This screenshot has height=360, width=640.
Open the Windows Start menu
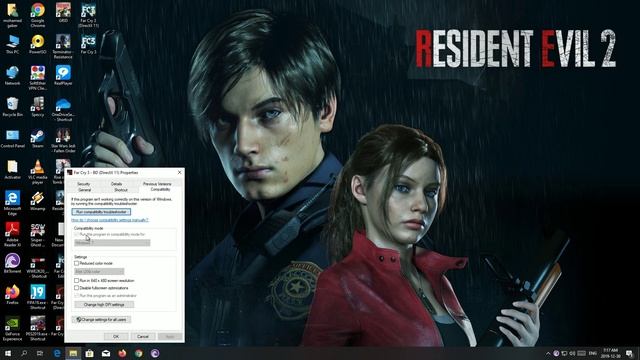[8, 353]
